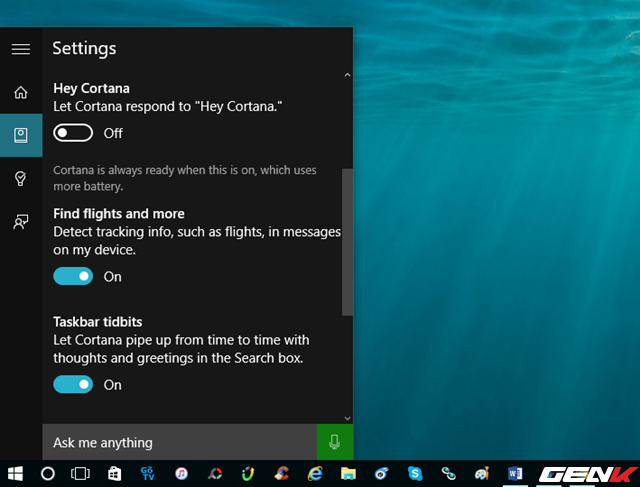This screenshot has height=487, width=640.
Task: Click the Ask me anything search box
Action: point(180,442)
